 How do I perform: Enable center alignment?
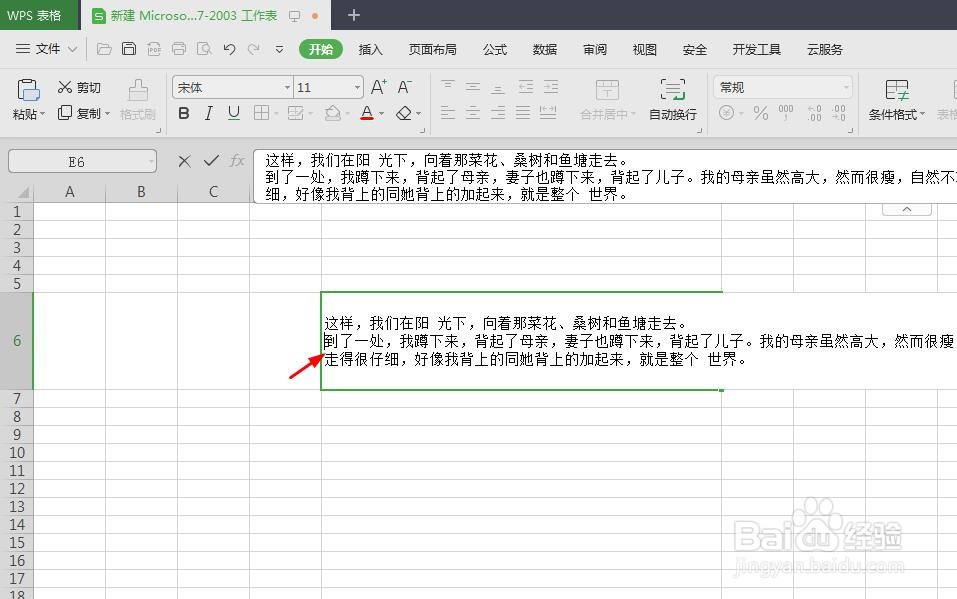(x=472, y=113)
